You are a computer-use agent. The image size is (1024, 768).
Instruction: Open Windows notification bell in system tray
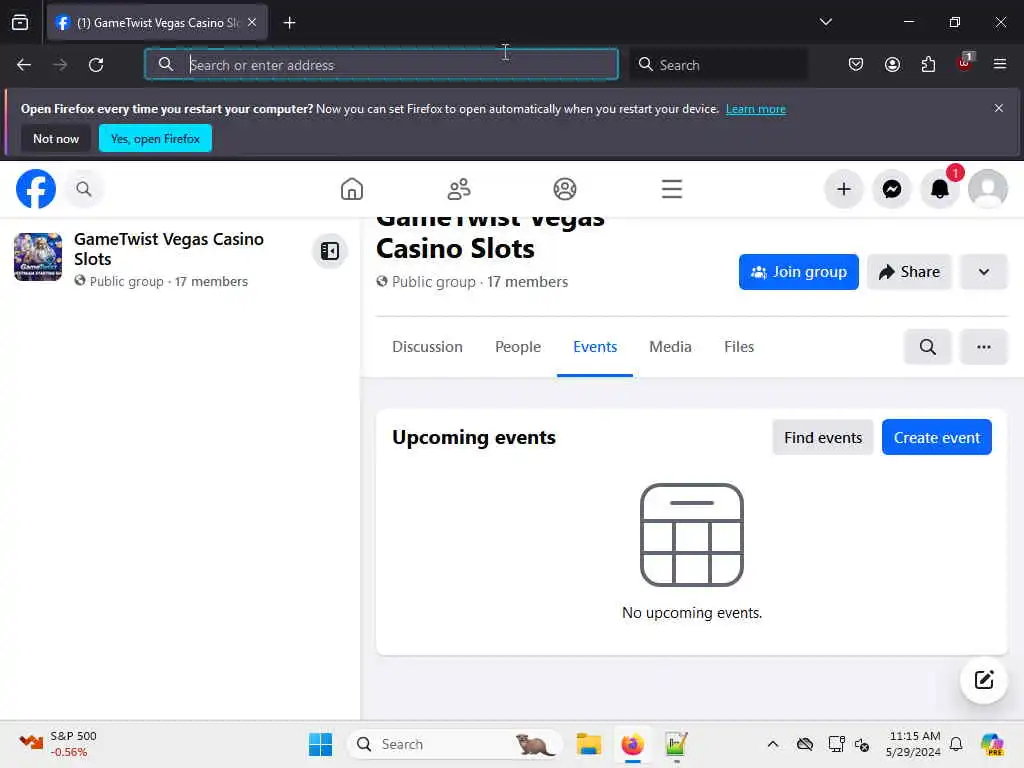(x=956, y=744)
